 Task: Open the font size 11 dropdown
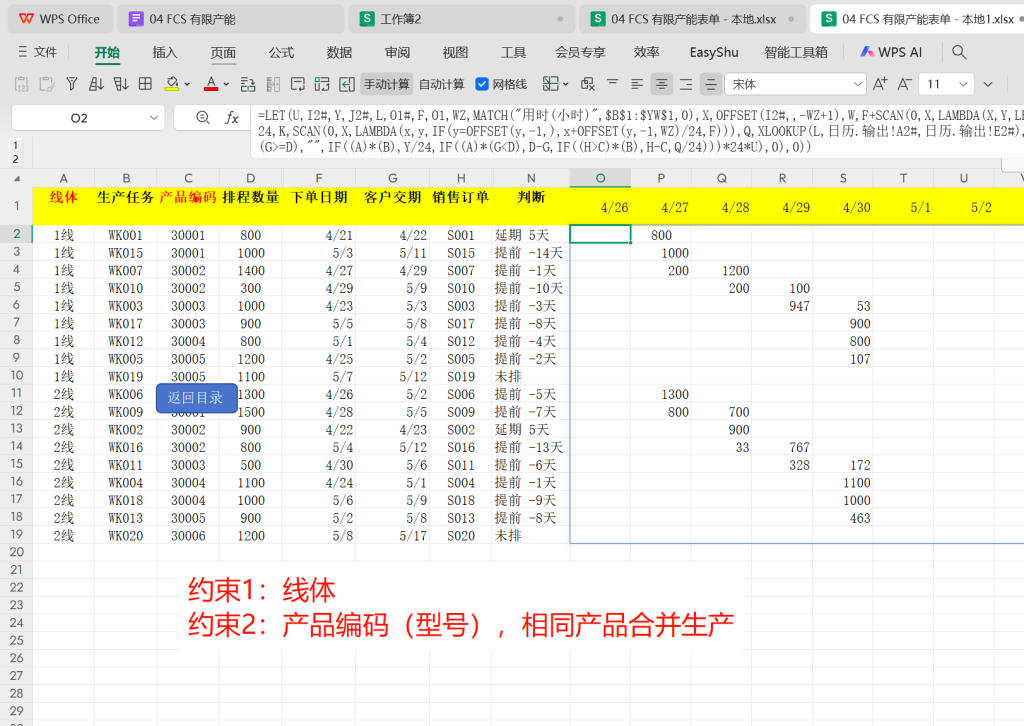tap(963, 84)
